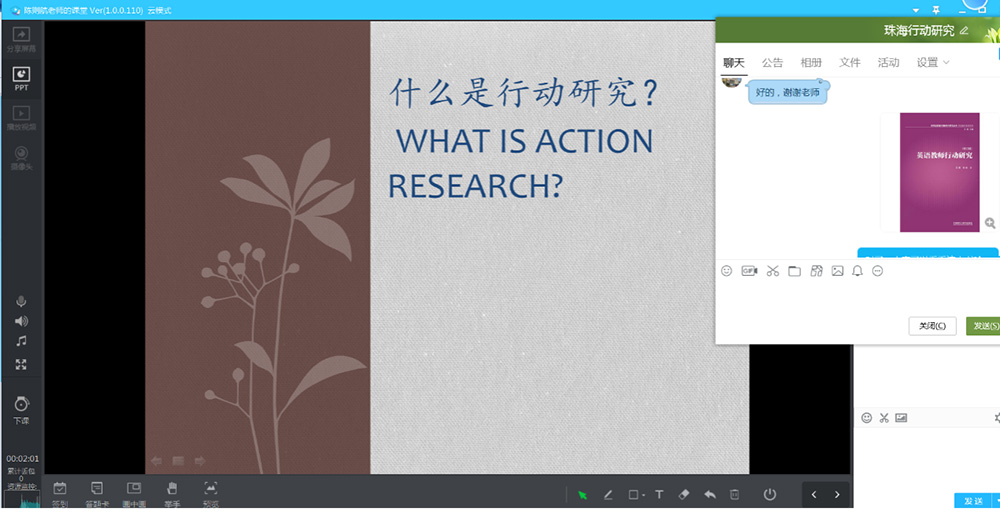Viewport: 1000px width, 523px height.
Task: Click the raise hand (举手) icon
Action: click(172, 488)
